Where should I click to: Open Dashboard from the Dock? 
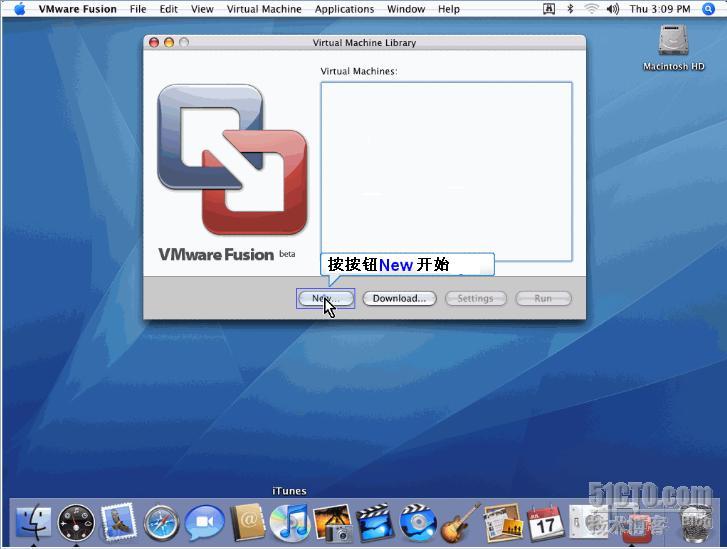76,523
